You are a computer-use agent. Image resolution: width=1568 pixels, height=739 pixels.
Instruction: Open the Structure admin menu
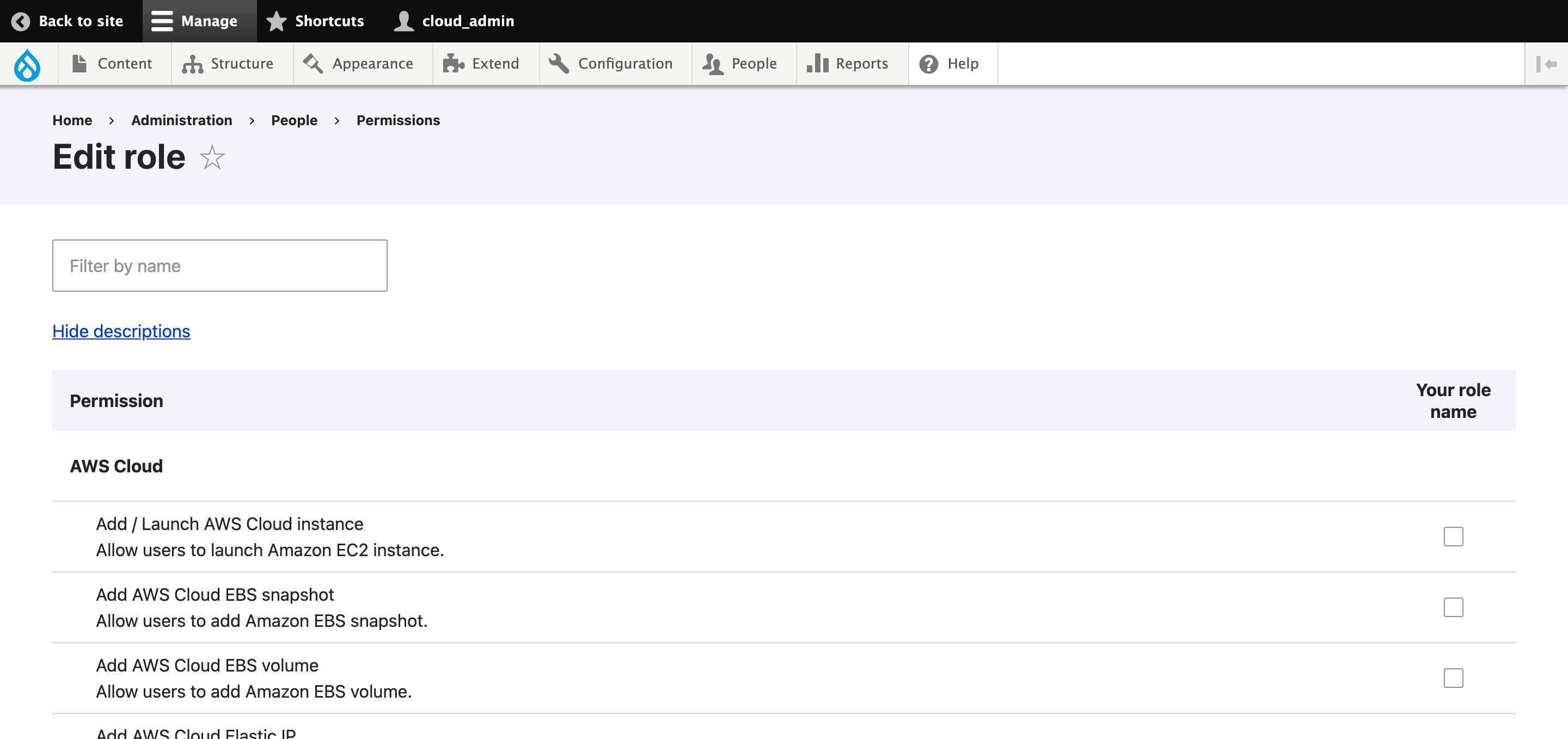tap(228, 64)
